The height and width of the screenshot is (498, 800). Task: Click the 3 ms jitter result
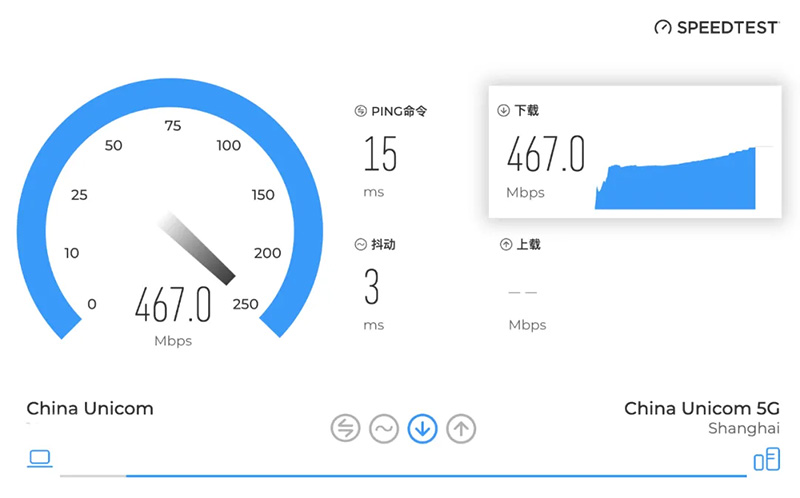pos(372,288)
